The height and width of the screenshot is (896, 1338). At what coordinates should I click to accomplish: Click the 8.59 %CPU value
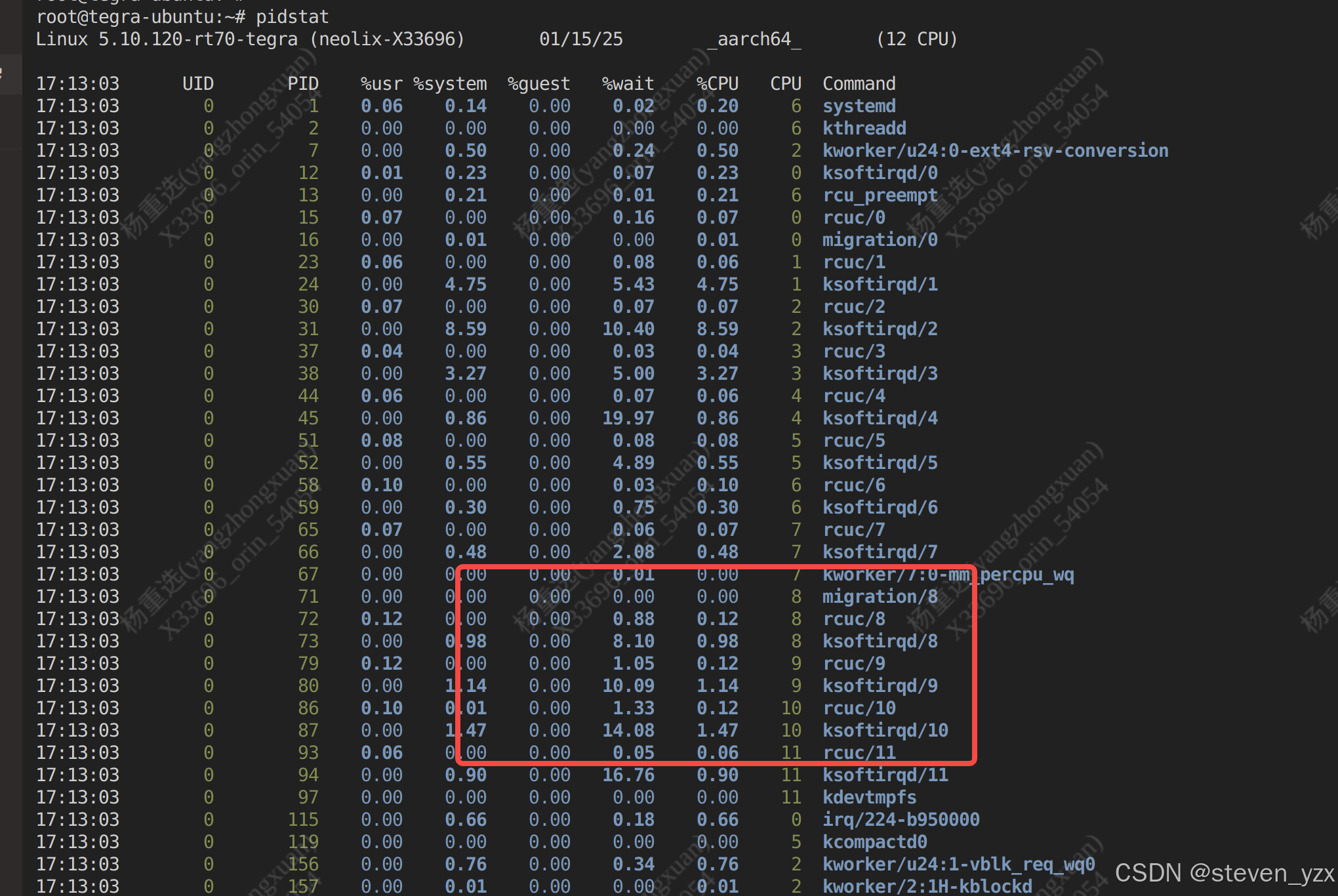pos(717,329)
